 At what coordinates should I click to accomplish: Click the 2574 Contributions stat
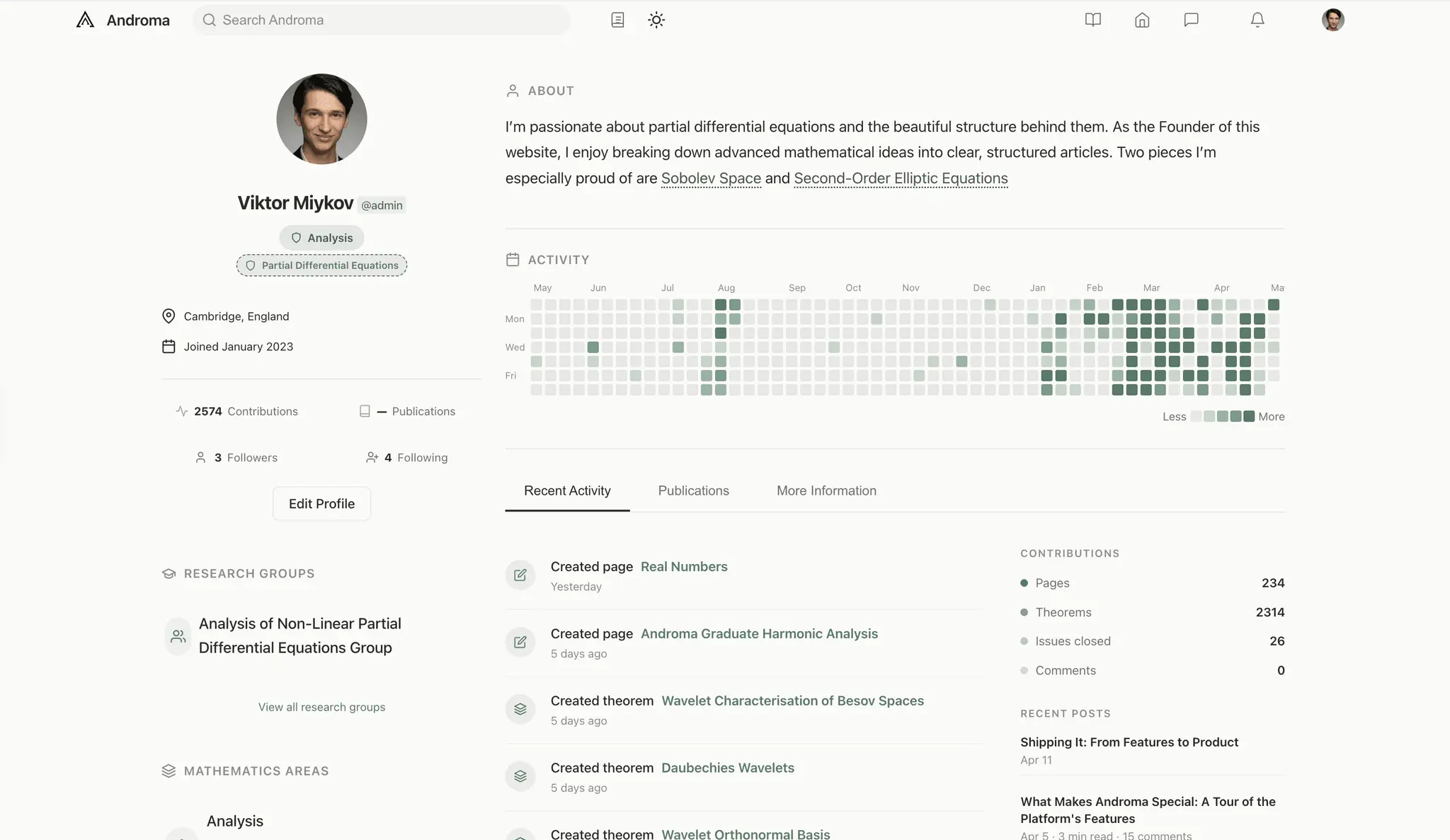click(x=236, y=411)
